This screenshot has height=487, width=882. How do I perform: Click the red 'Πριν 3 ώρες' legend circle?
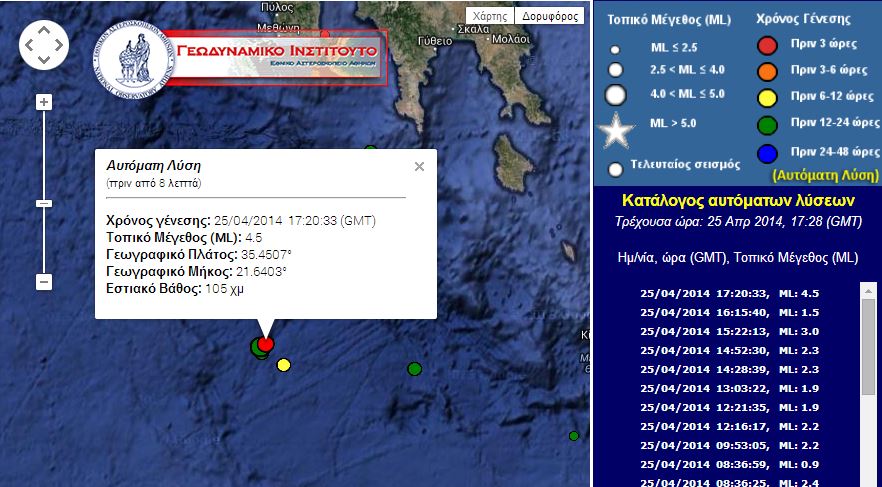tap(768, 45)
